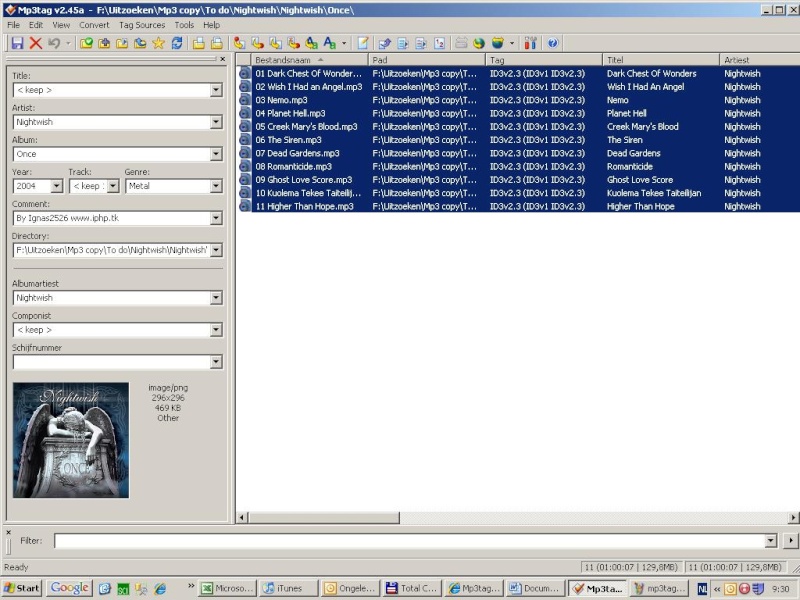800x600 pixels.
Task: Open dropdown arrow next to Actions icon
Action: click(x=344, y=43)
